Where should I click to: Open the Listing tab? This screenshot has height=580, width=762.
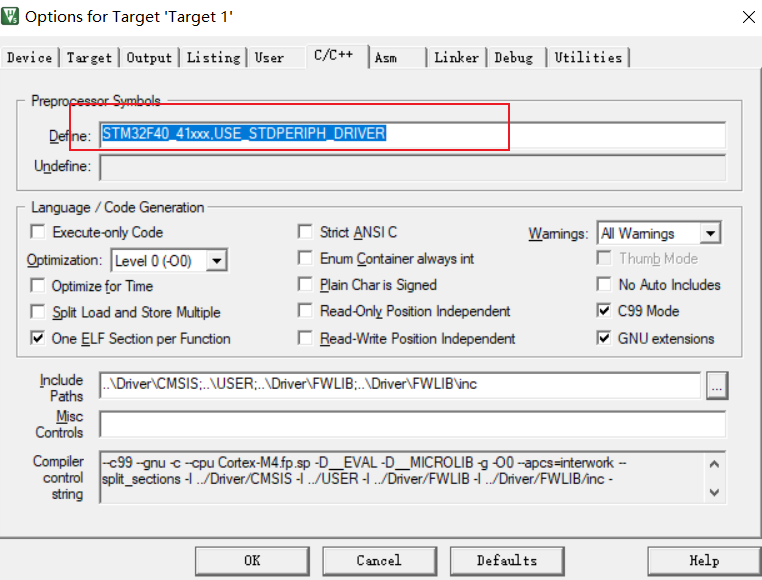tap(213, 57)
